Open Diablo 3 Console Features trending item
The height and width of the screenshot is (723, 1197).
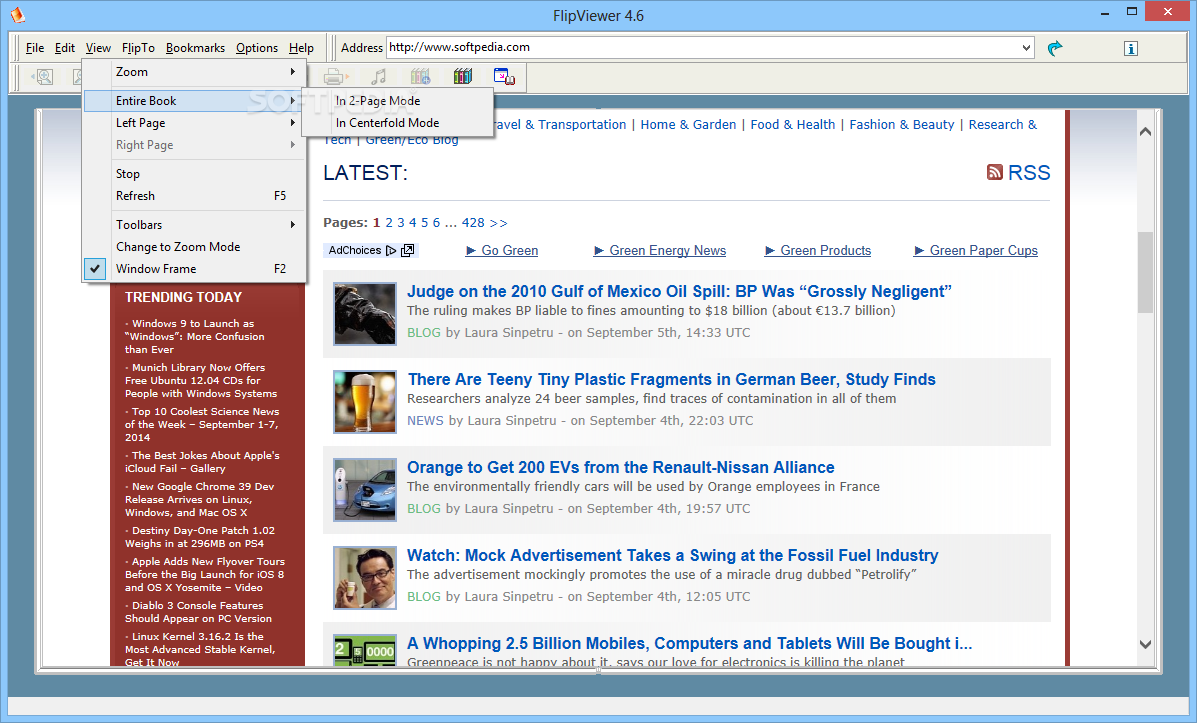(198, 612)
